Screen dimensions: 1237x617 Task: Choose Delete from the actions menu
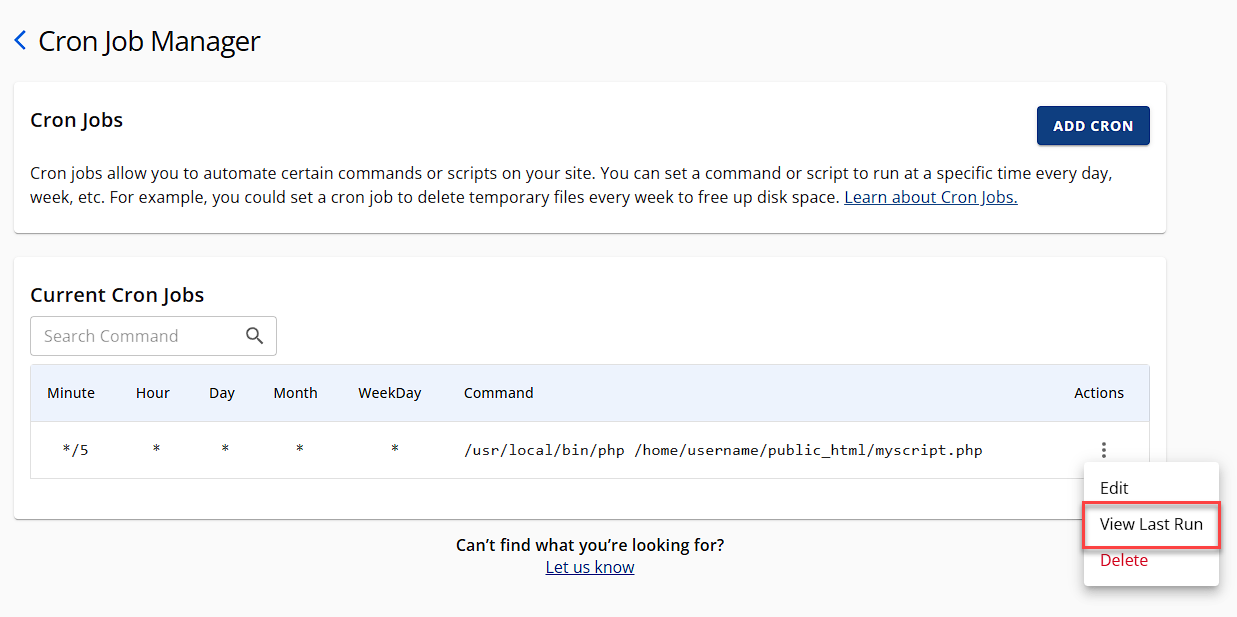1123,560
